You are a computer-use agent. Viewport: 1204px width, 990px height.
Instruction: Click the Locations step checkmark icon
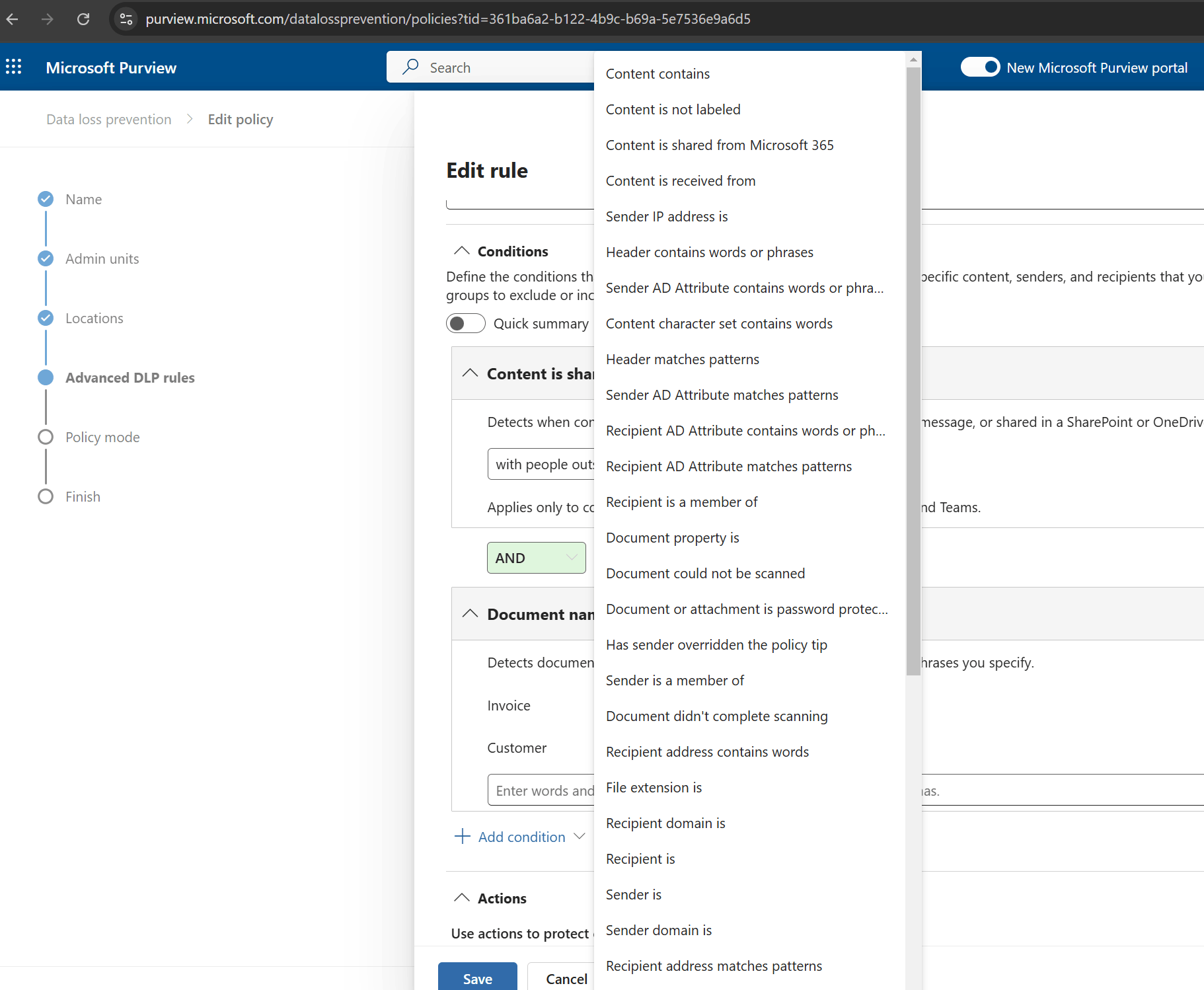(x=46, y=318)
